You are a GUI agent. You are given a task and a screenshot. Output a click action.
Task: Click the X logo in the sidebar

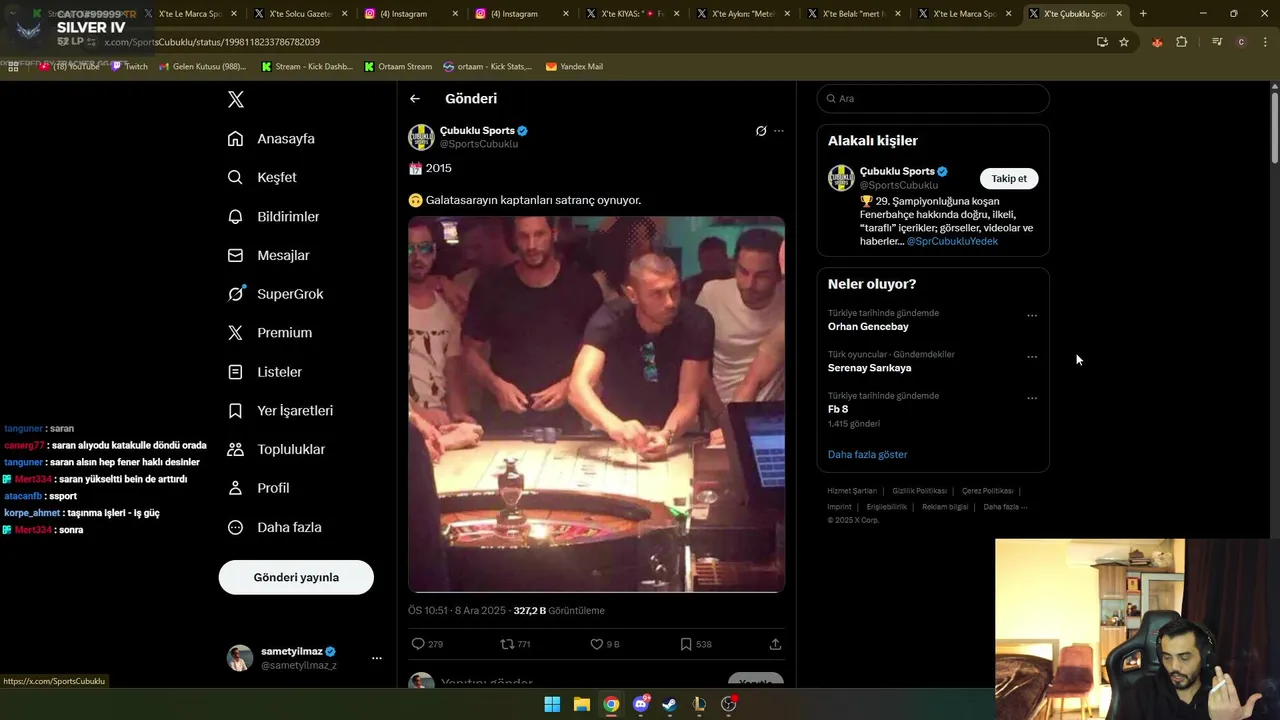click(x=236, y=99)
